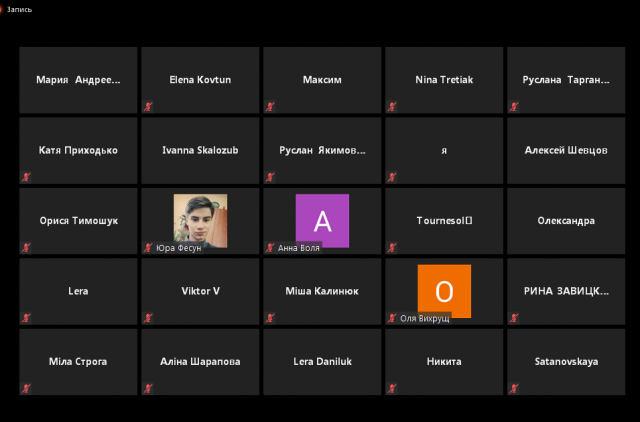The image size is (640, 422).
Task: Select orange O avatar of Оля Вихрущ
Action: tap(444, 291)
